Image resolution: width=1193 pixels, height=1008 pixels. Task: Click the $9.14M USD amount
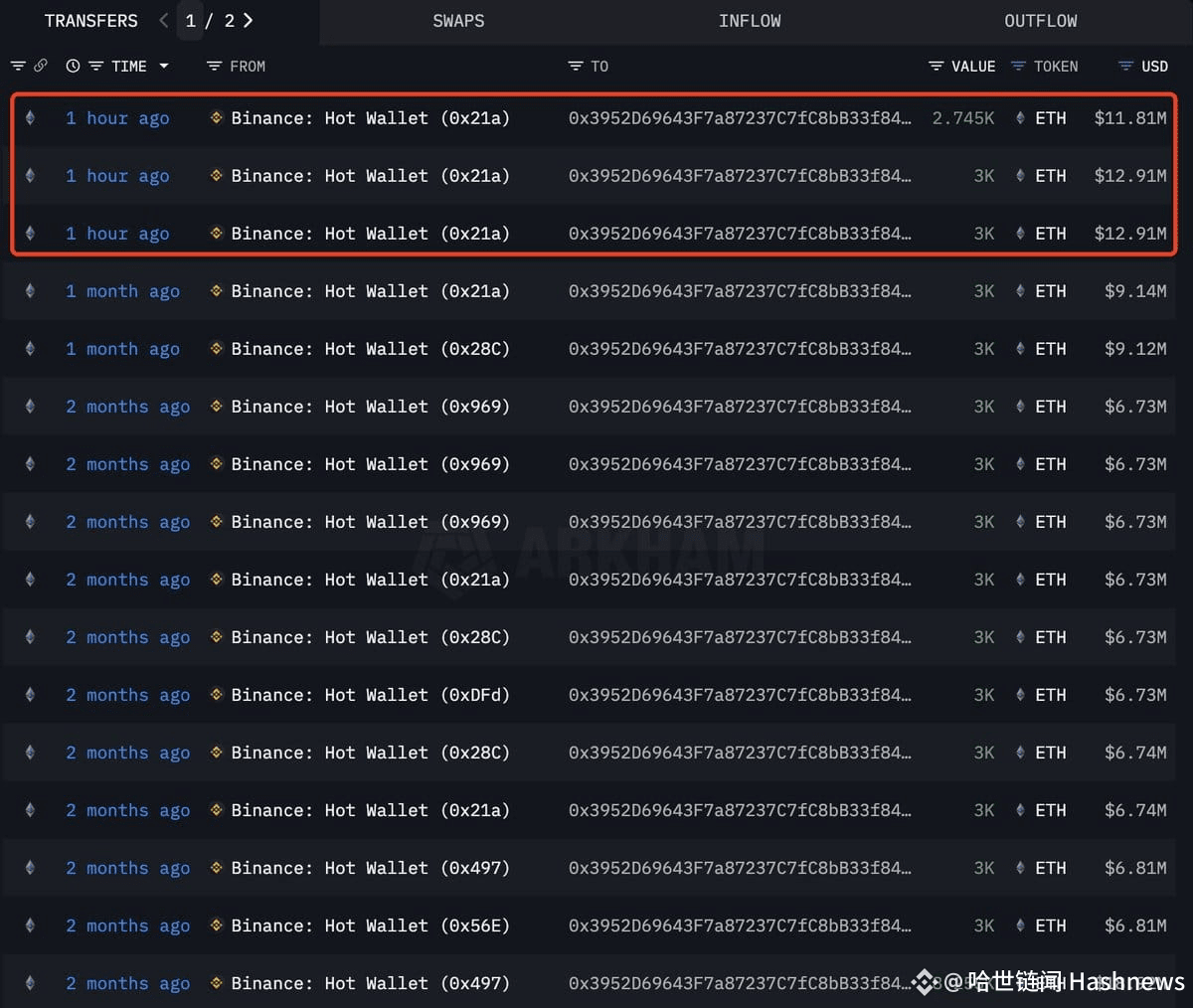(1135, 291)
